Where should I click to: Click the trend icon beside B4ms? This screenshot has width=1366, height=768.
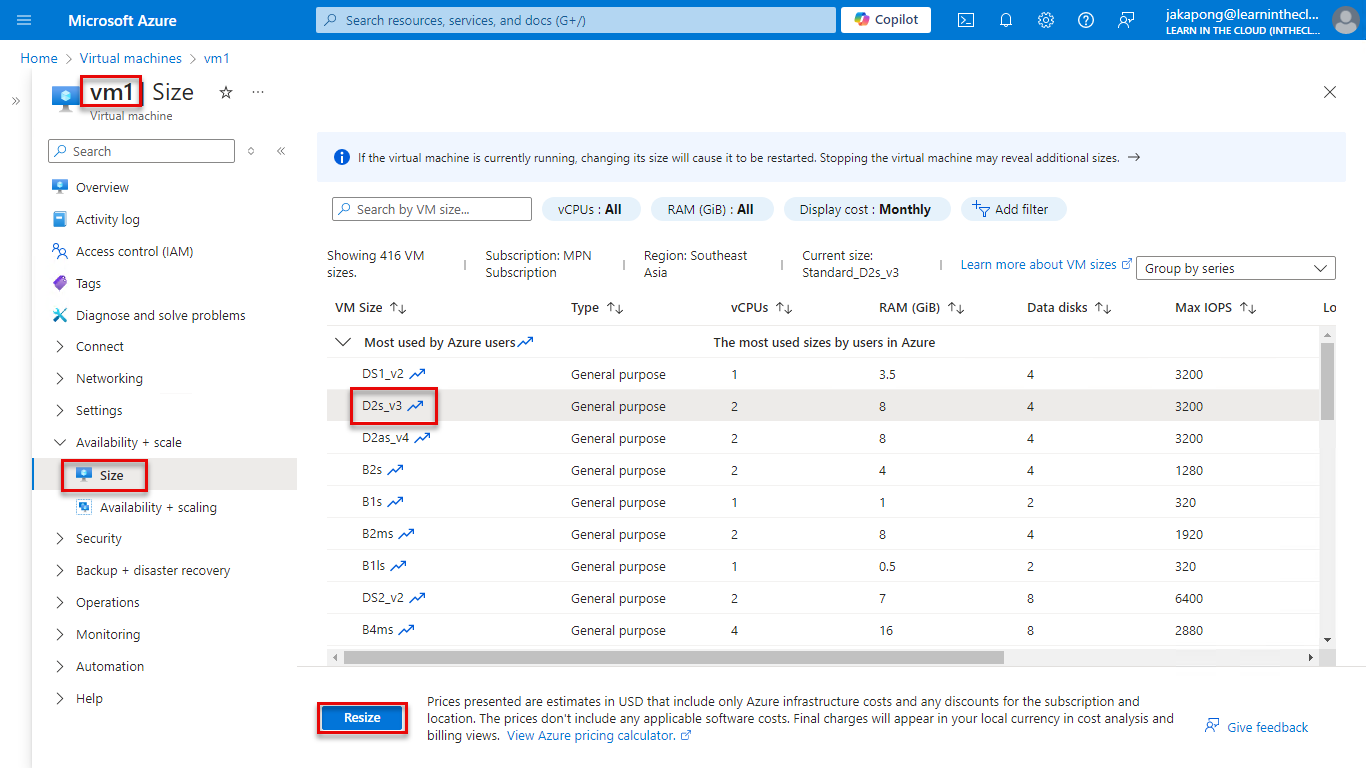[x=406, y=630]
